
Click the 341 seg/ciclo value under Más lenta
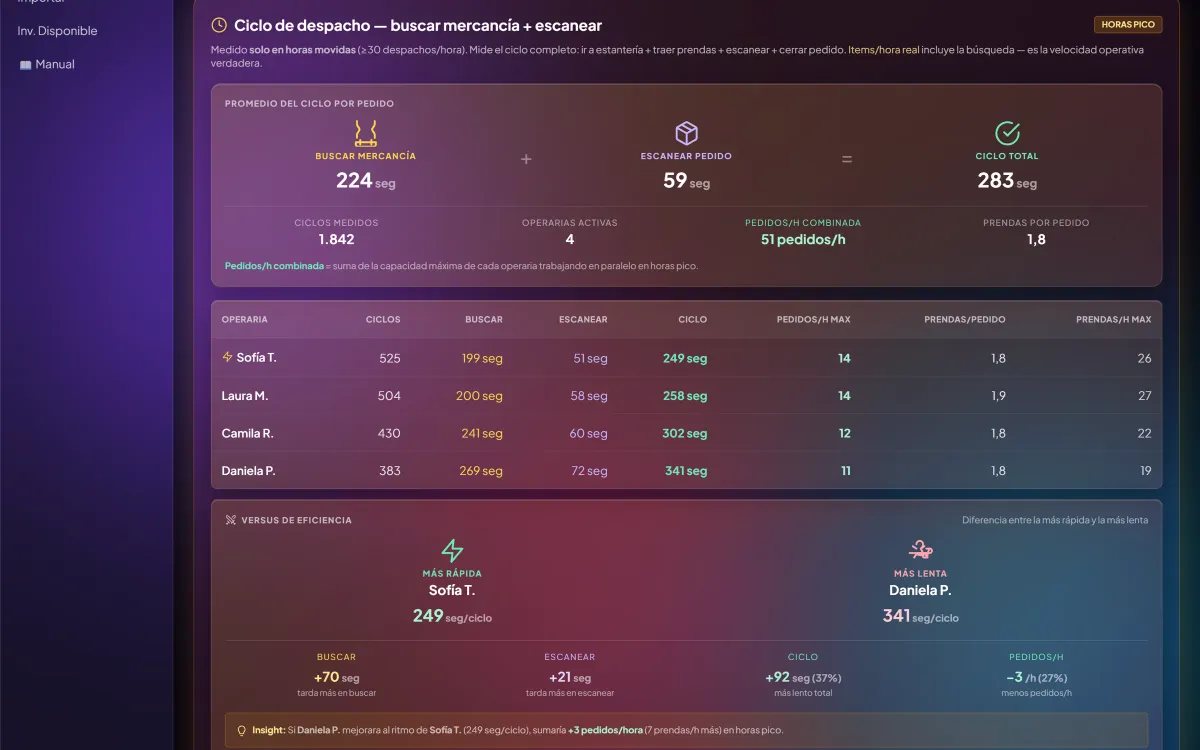point(921,616)
